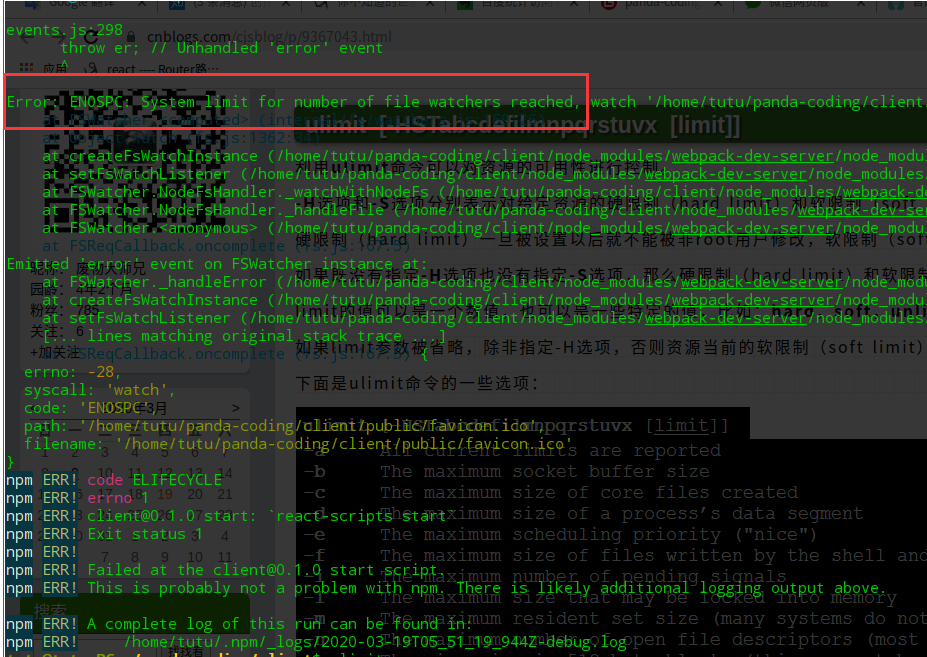This screenshot has height=657, width=927.
Task: Click the +加关注 follow link in blog sidebar
Action: point(54,353)
